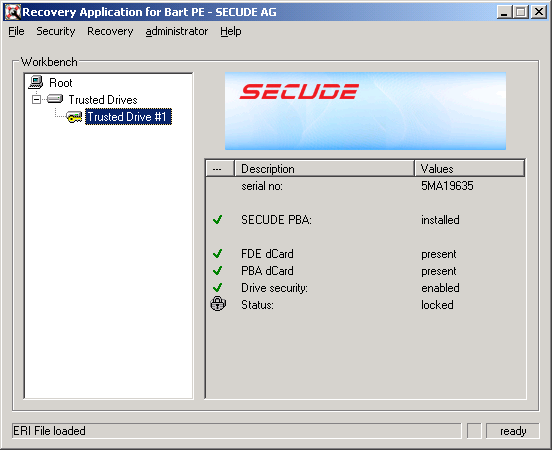This screenshot has height=450, width=552.
Task: Click the green checkmark beside FDE dCard
Action: (x=218, y=254)
